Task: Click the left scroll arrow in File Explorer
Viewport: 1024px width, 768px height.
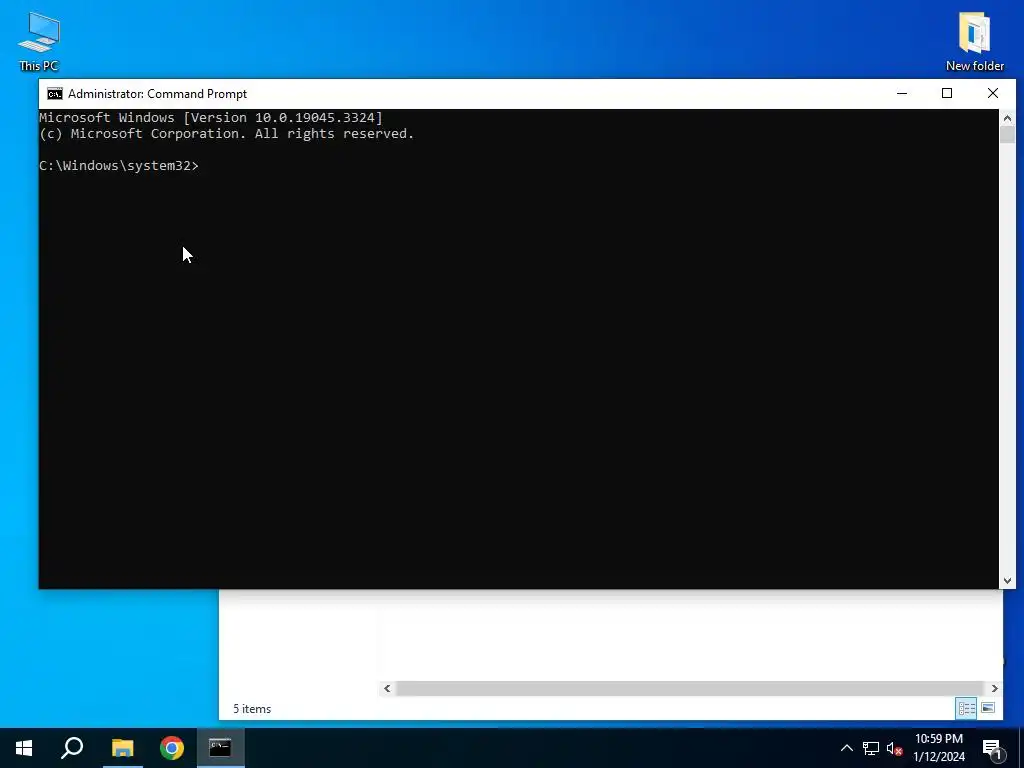Action: click(x=387, y=688)
